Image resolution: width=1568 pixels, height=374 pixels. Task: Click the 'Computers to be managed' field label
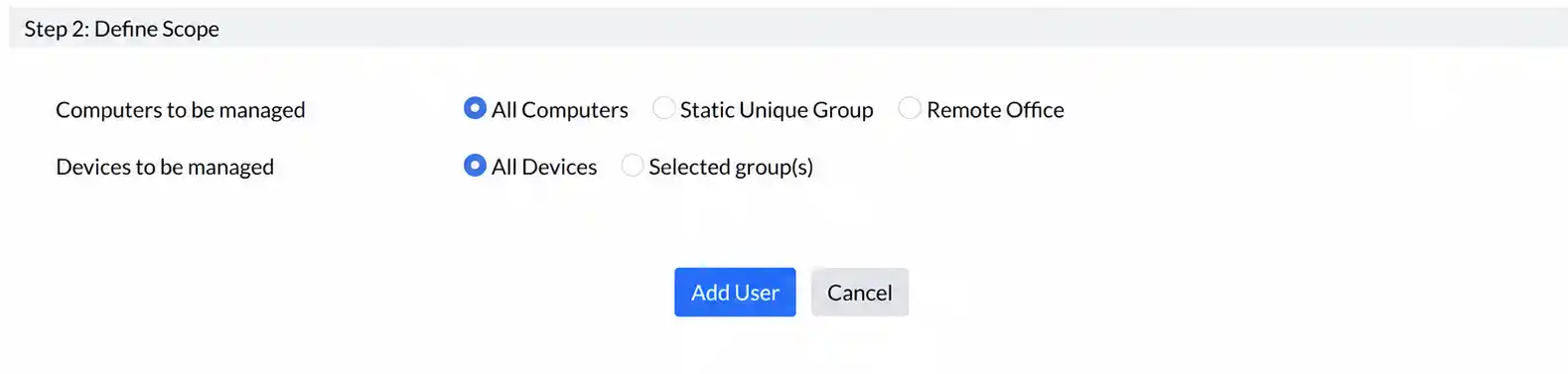(x=181, y=110)
